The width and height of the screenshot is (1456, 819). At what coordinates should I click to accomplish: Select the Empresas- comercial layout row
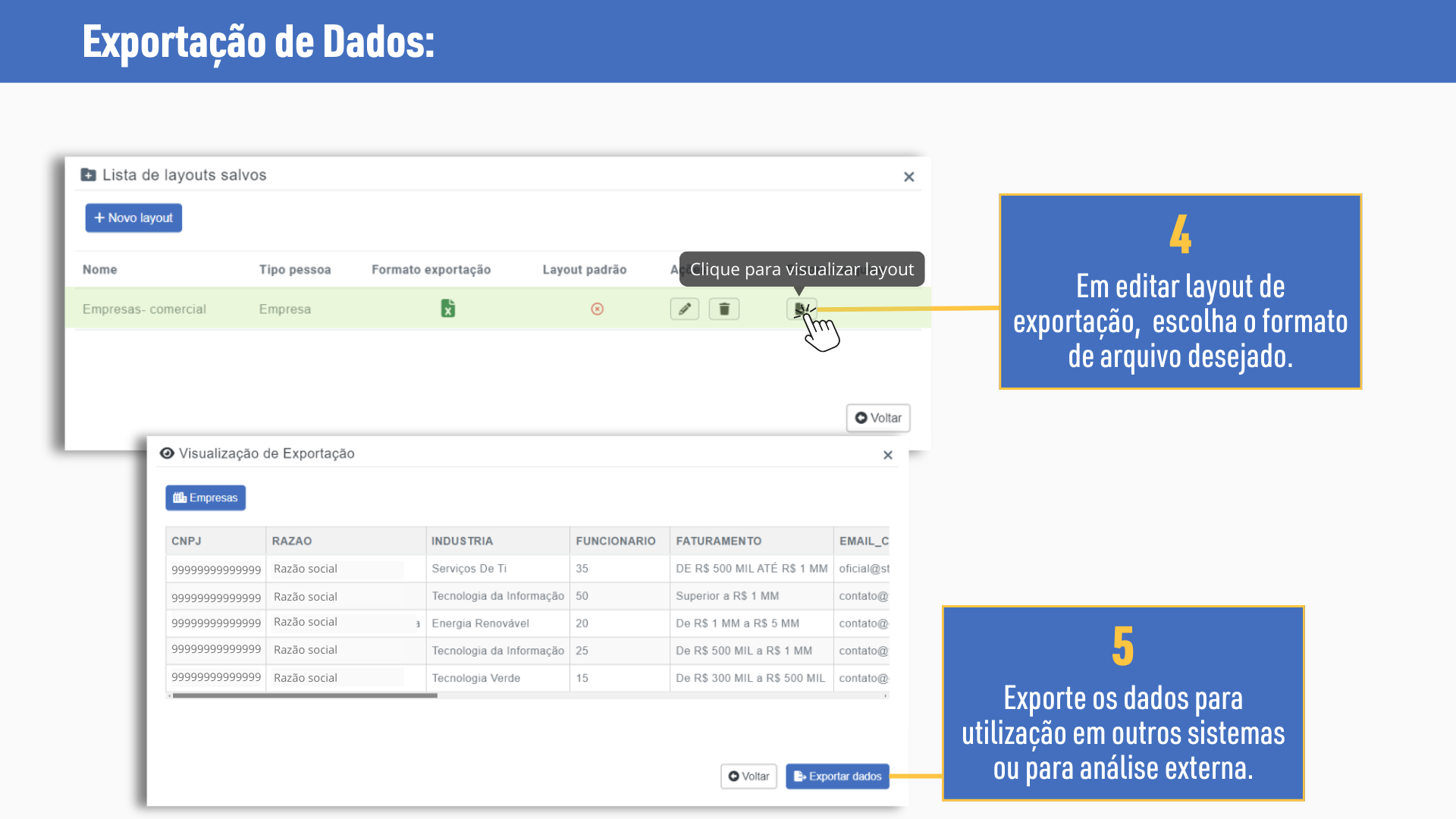coord(144,309)
